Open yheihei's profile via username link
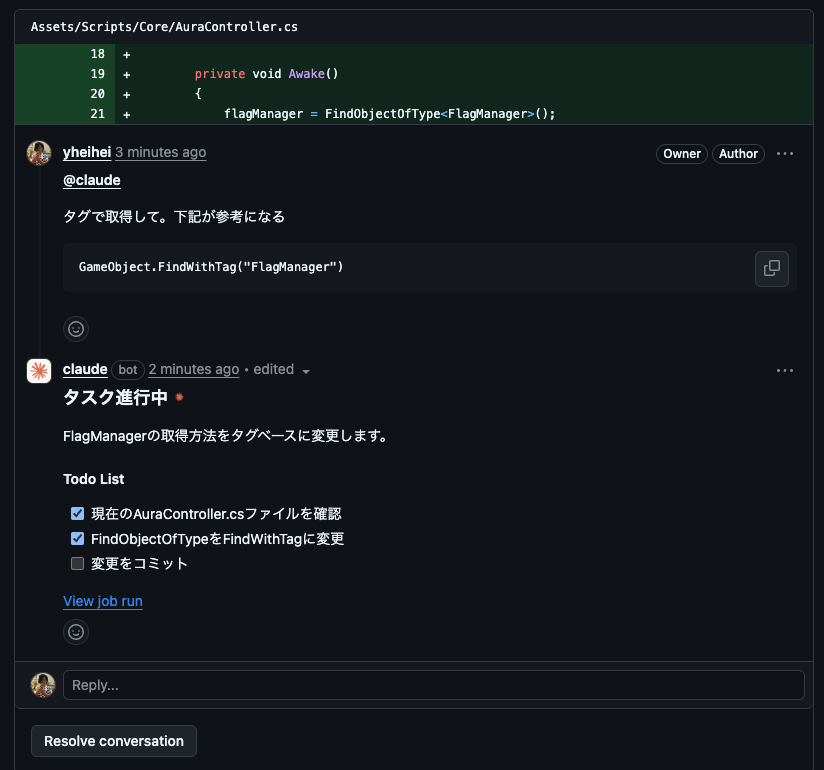This screenshot has height=770, width=824. click(x=84, y=152)
